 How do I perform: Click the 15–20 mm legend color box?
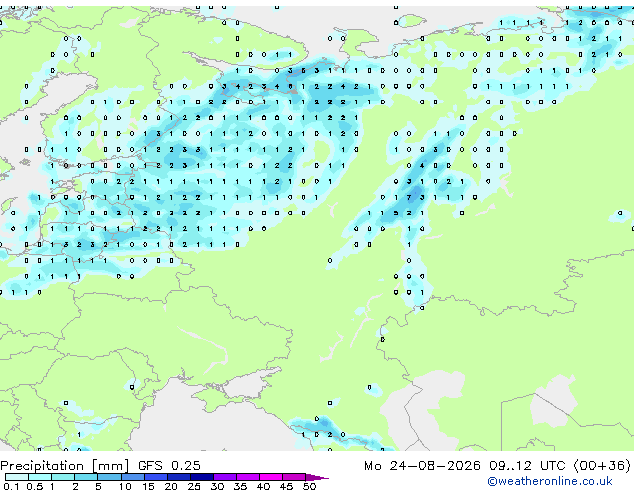[x=155, y=477]
